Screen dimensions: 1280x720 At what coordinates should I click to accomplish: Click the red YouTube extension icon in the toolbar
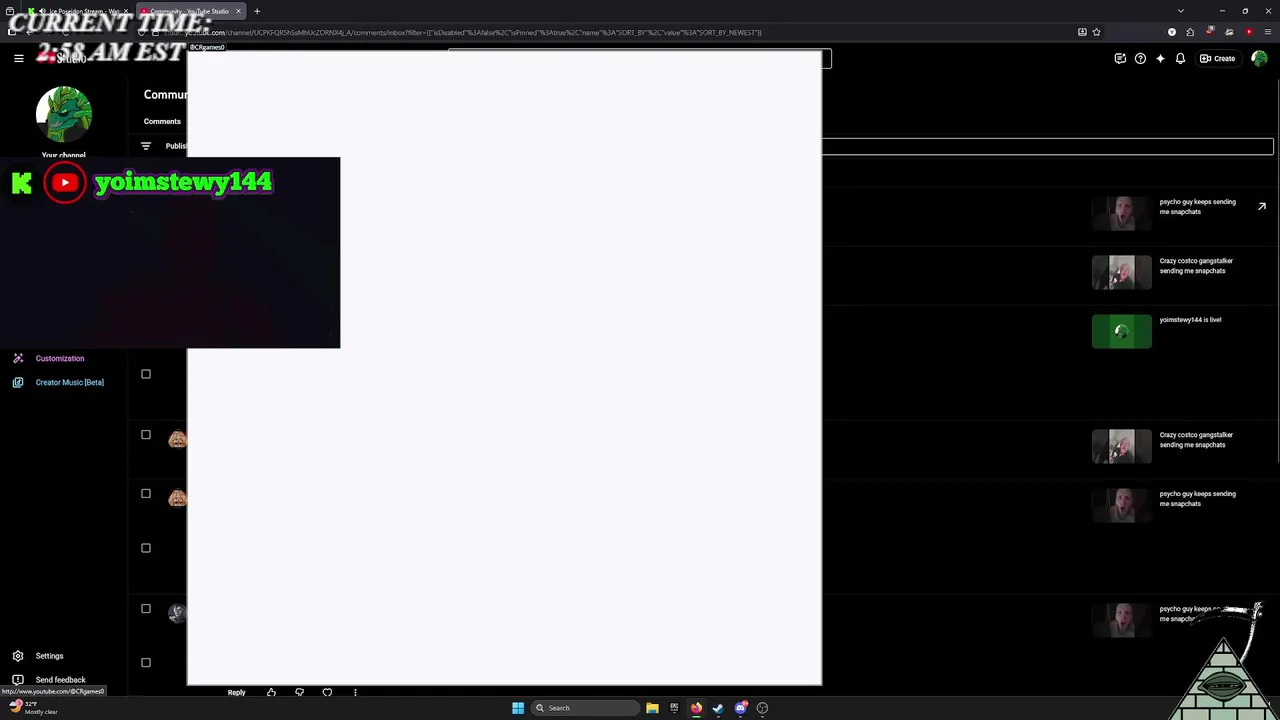(x=1249, y=32)
